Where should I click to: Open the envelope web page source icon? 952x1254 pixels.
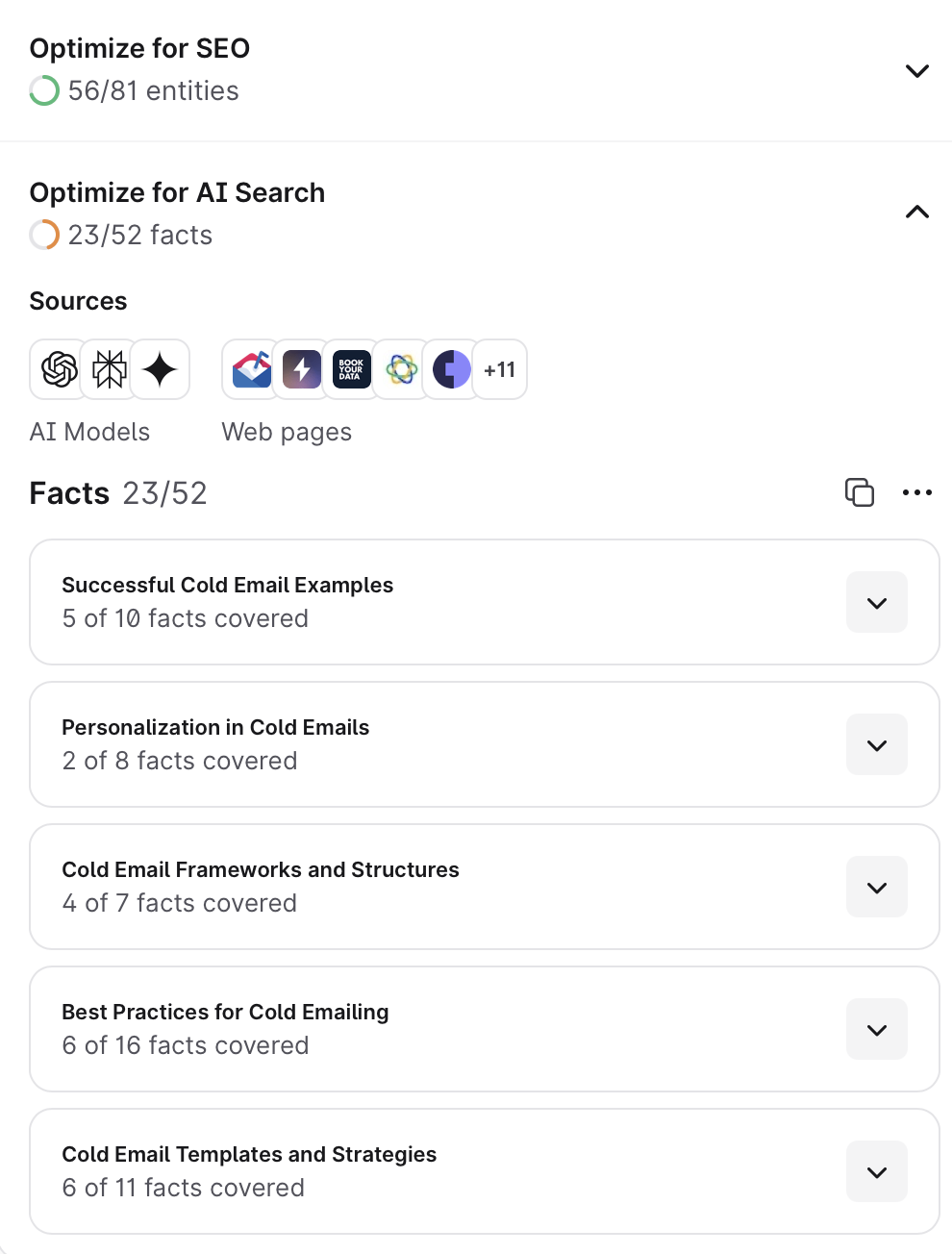[252, 369]
